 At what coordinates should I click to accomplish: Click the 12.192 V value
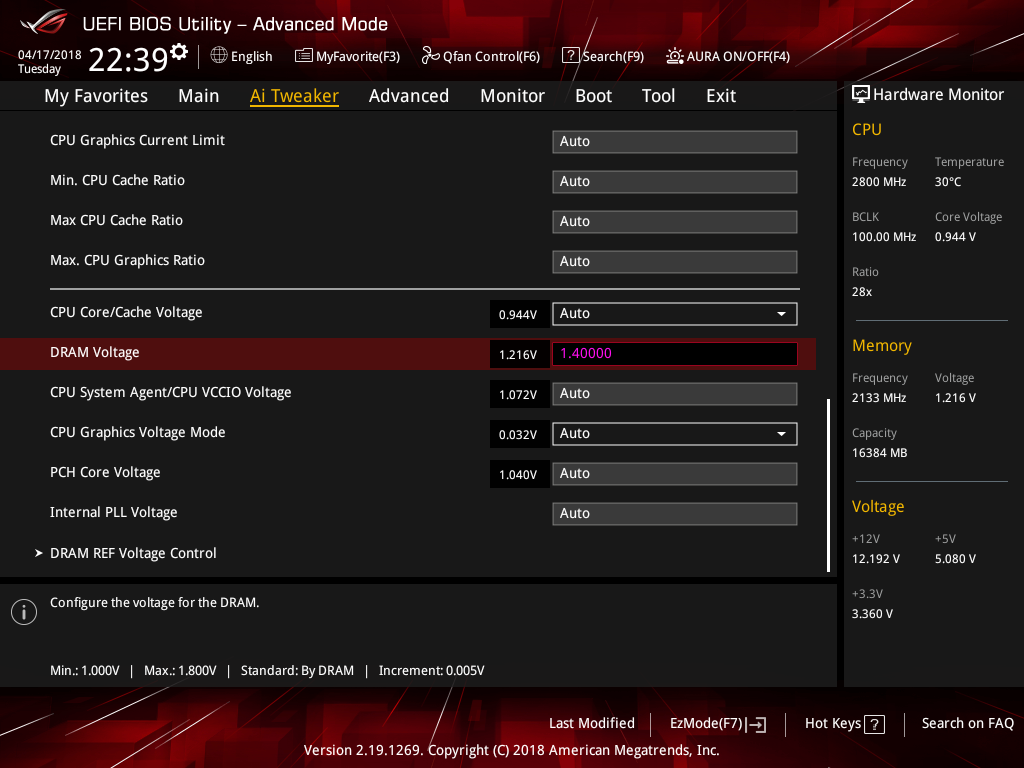point(876,559)
